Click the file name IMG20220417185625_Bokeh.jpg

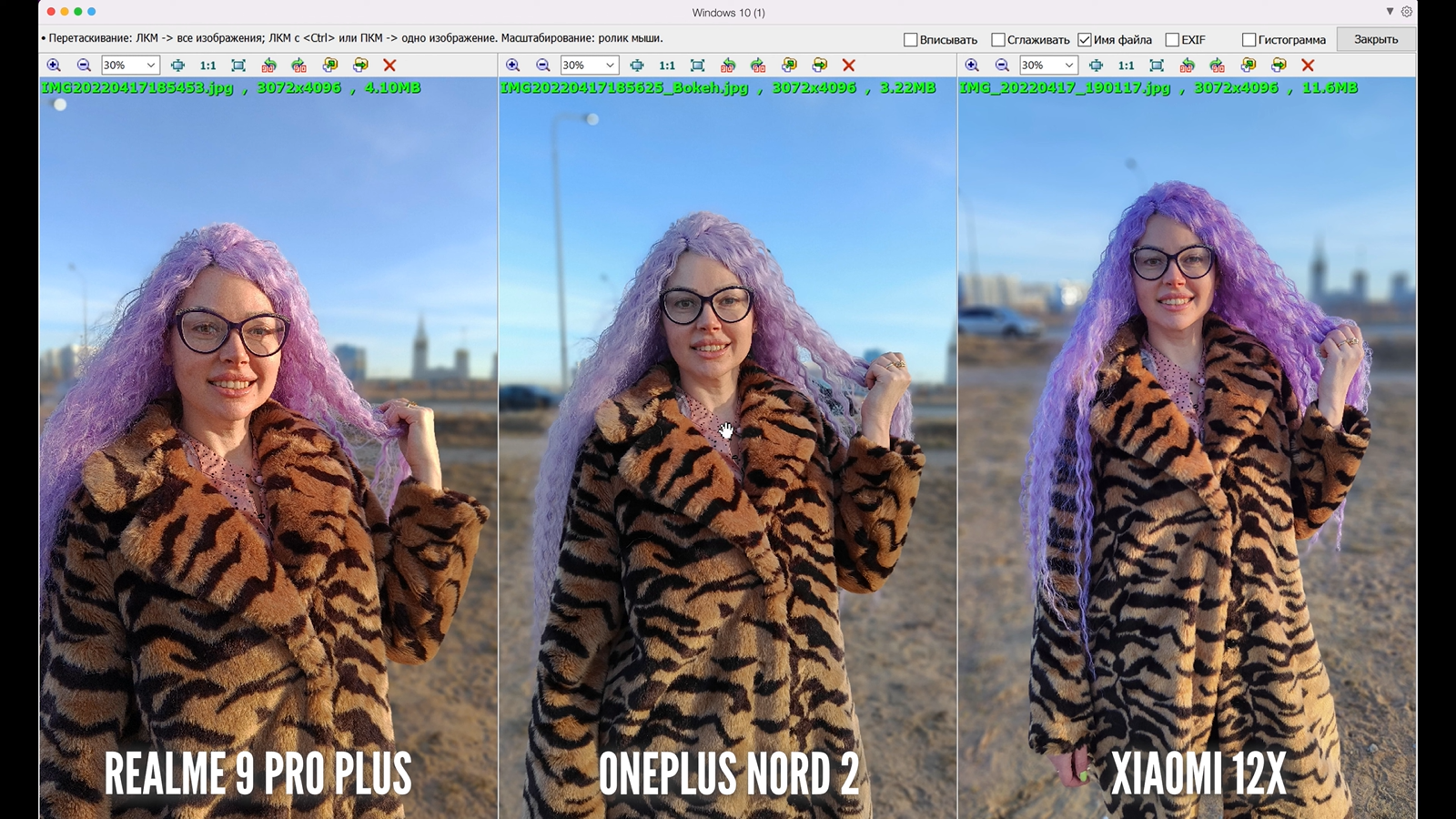tap(624, 87)
